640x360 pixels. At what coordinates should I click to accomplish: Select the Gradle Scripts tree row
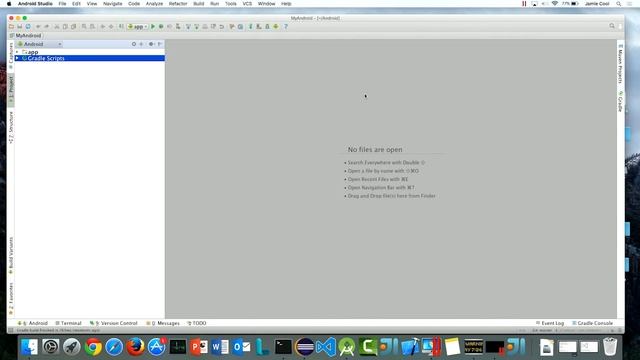click(89, 58)
